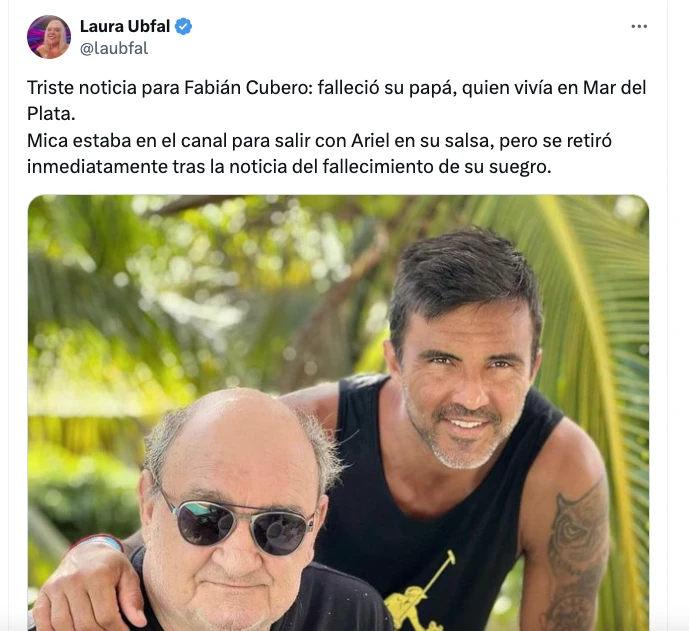Open Laura Ubfal's profile avatar
This screenshot has height=631, width=689.
[49, 37]
